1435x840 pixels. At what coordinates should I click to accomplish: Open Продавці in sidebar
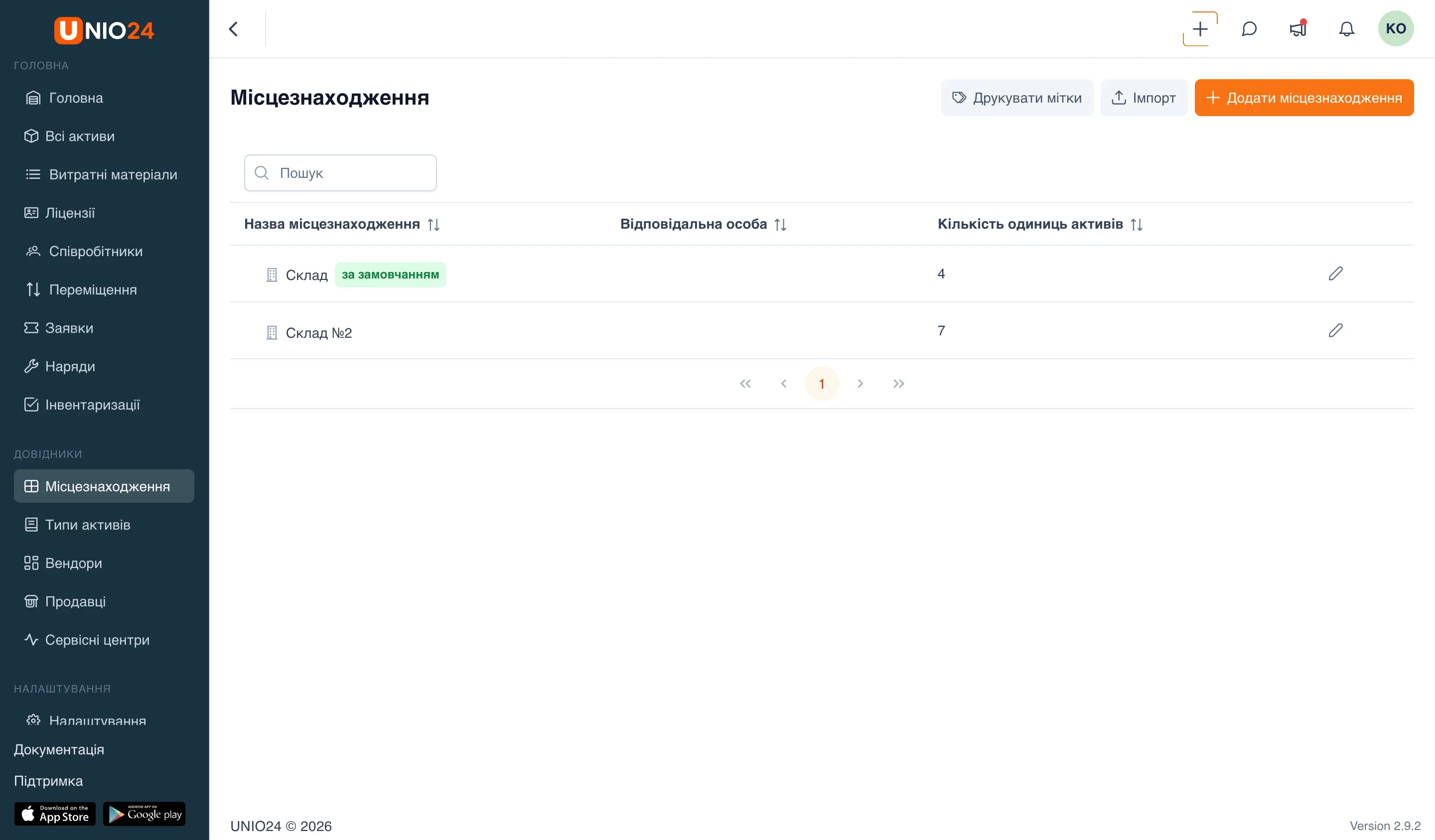click(x=104, y=601)
